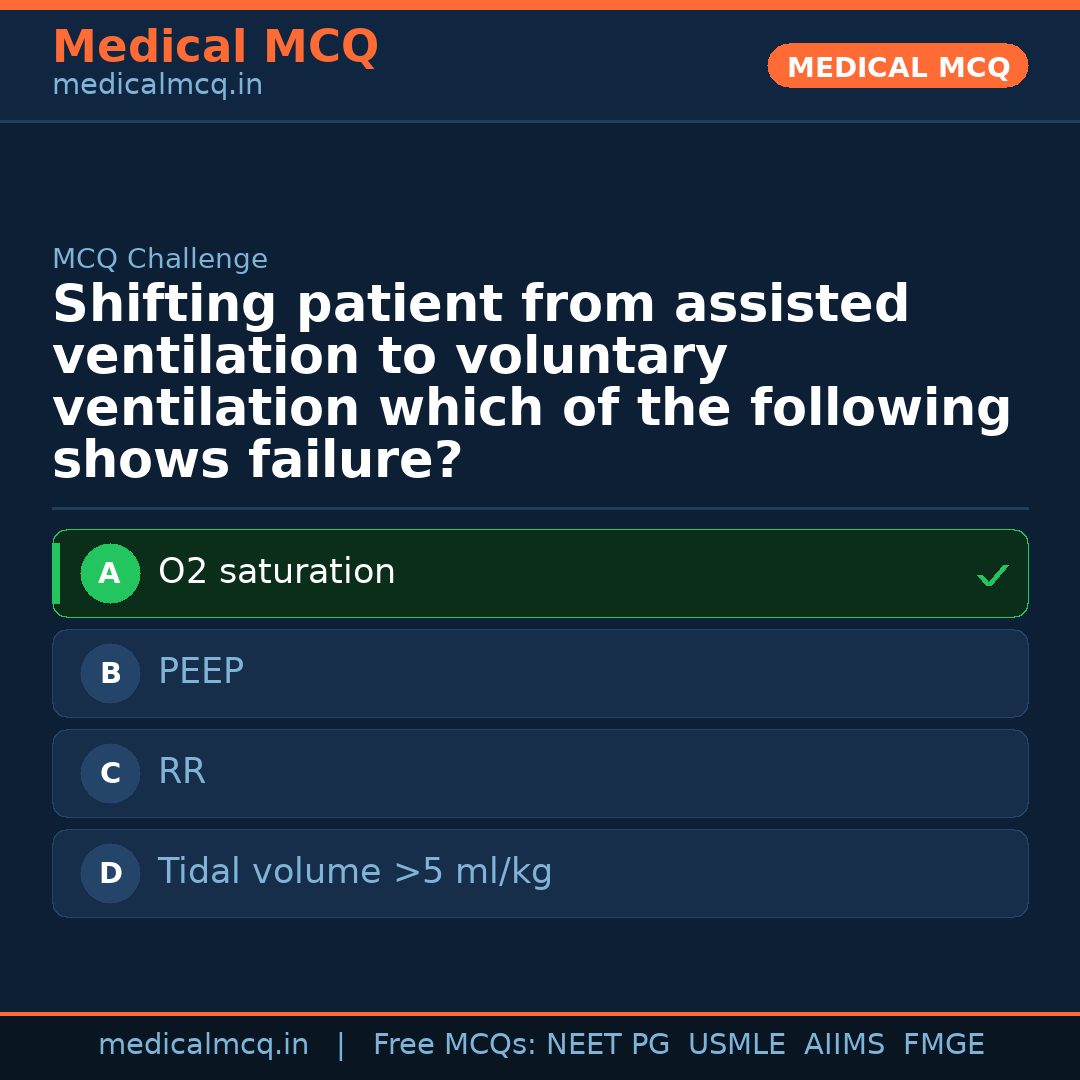Viewport: 1080px width, 1080px height.
Task: Select the "O2 saturation" answer text
Action: [276, 572]
